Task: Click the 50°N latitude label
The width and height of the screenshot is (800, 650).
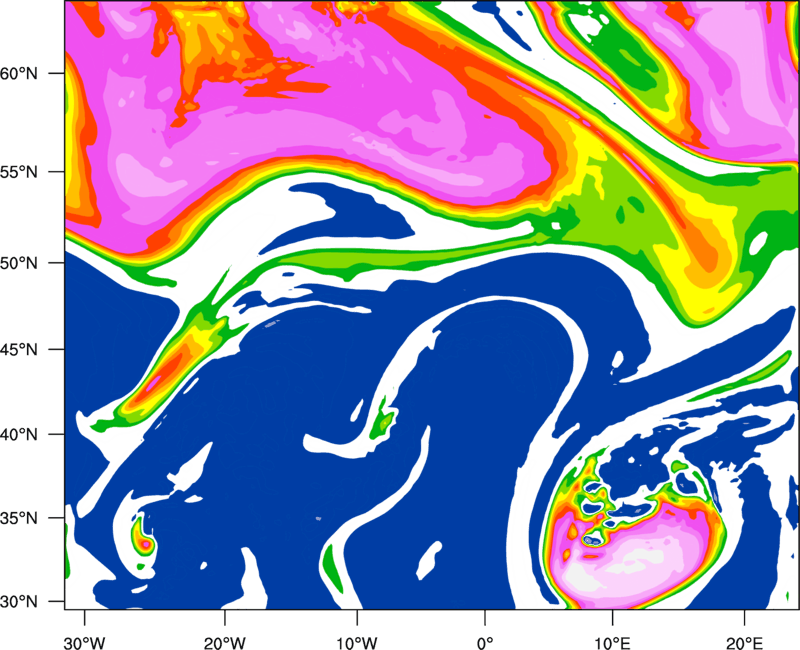Action: 18,263
